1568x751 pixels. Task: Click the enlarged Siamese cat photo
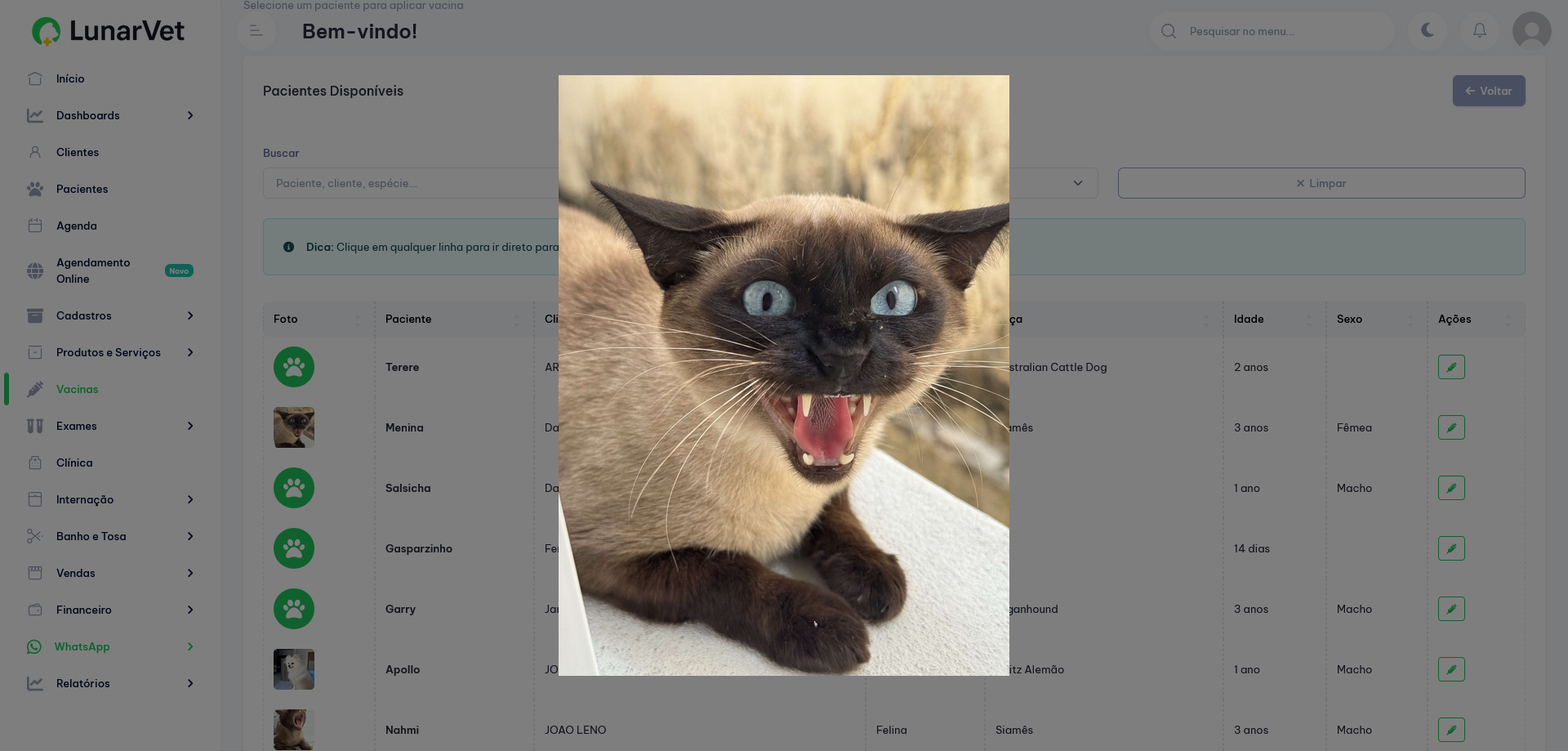click(784, 375)
